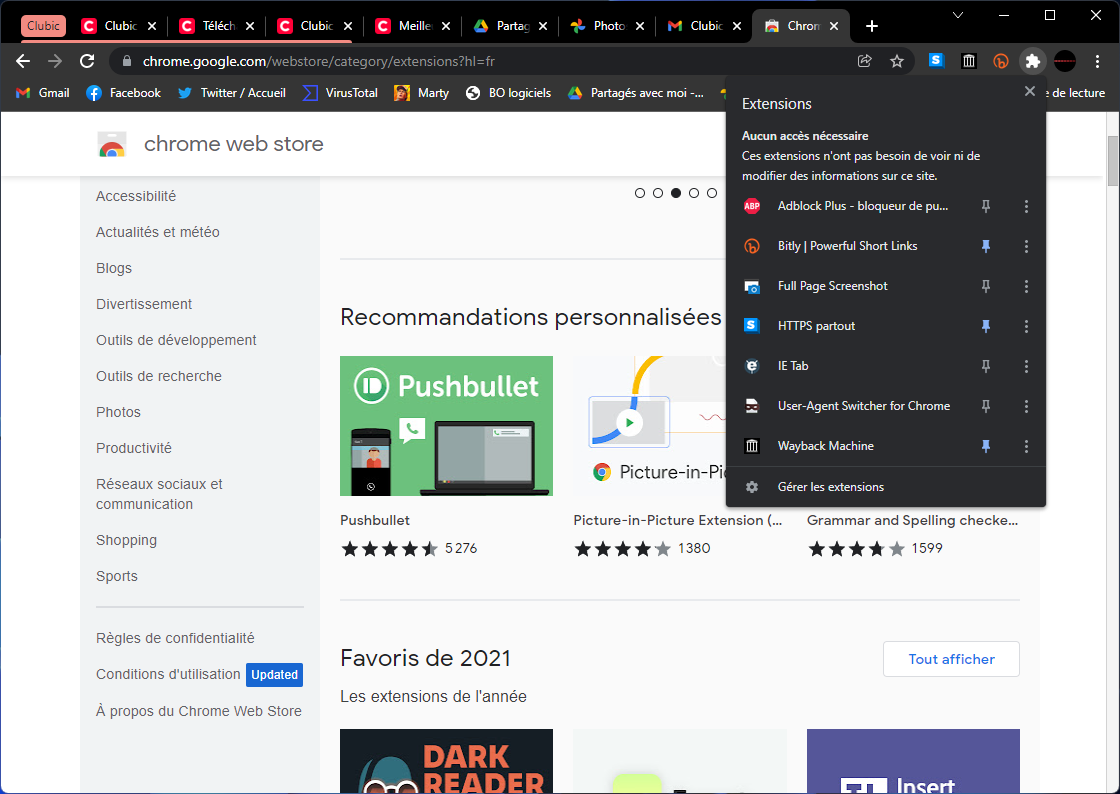Open the HTTPS partout toolbar extension icon
This screenshot has width=1120, height=794.
tap(936, 61)
